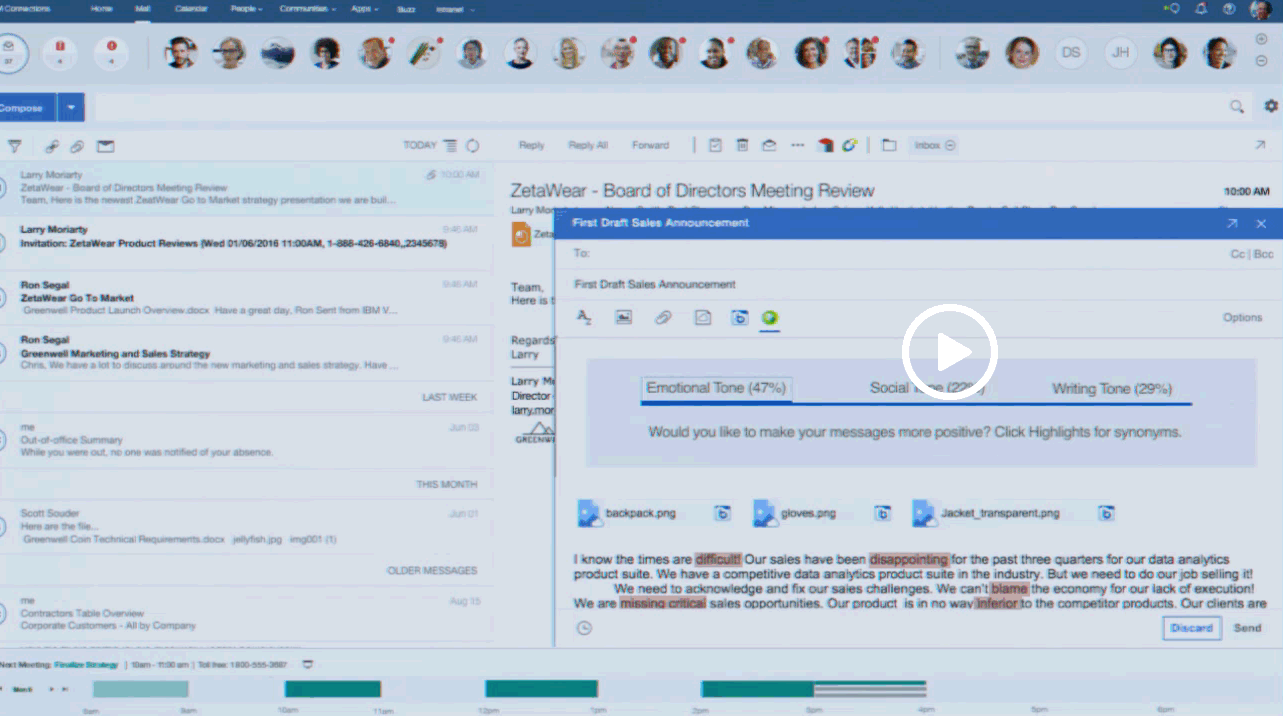The height and width of the screenshot is (716, 1283).
Task: Send the draft message
Action: pos(1247,628)
